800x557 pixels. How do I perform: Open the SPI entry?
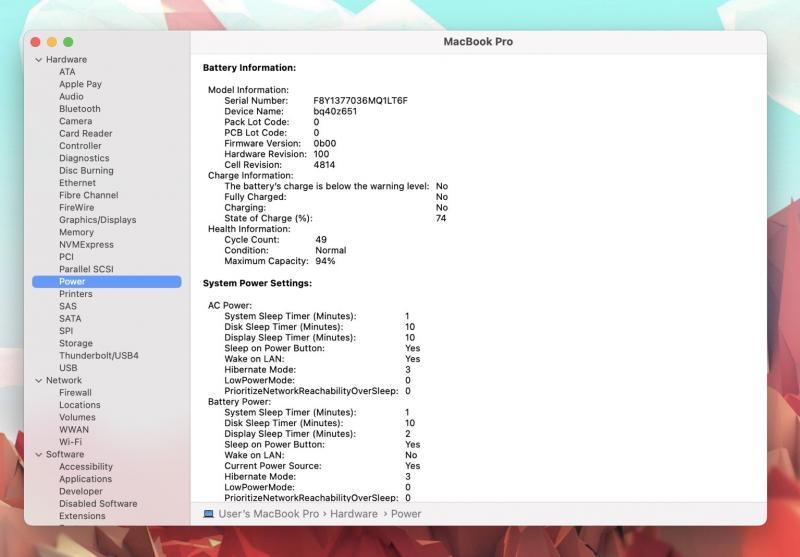tap(66, 331)
